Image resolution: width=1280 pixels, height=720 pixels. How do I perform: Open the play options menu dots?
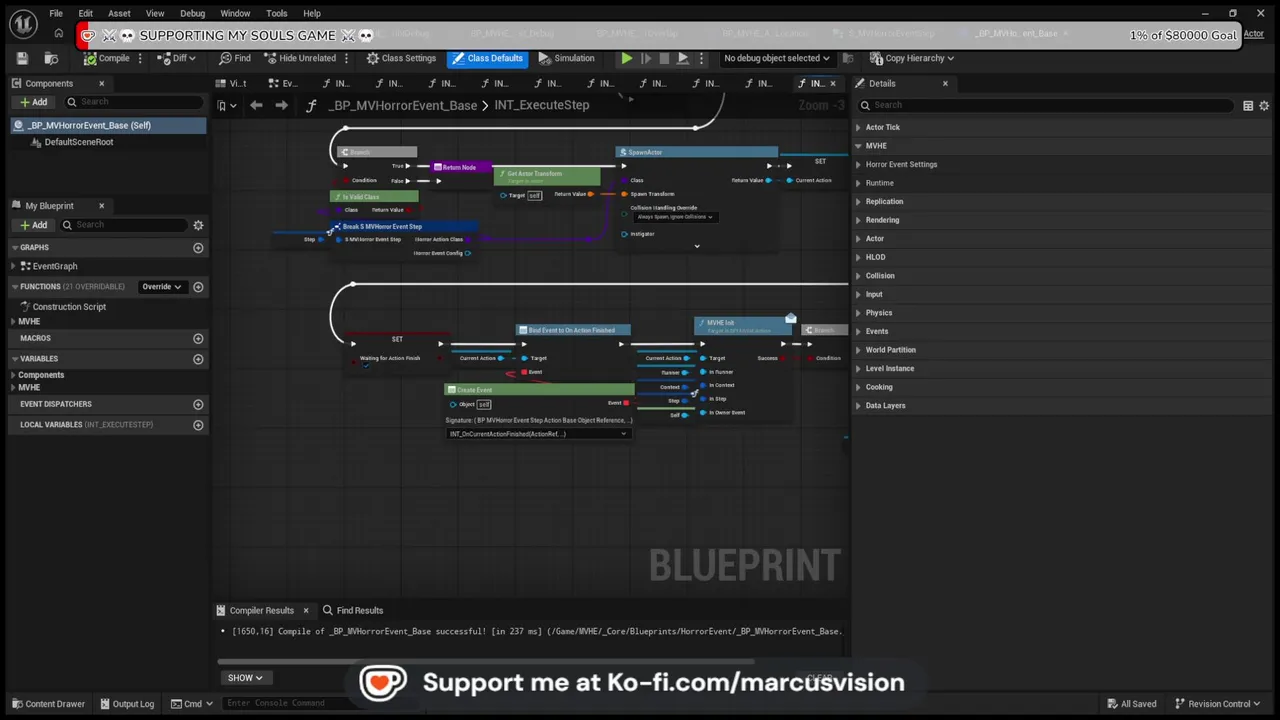click(701, 58)
